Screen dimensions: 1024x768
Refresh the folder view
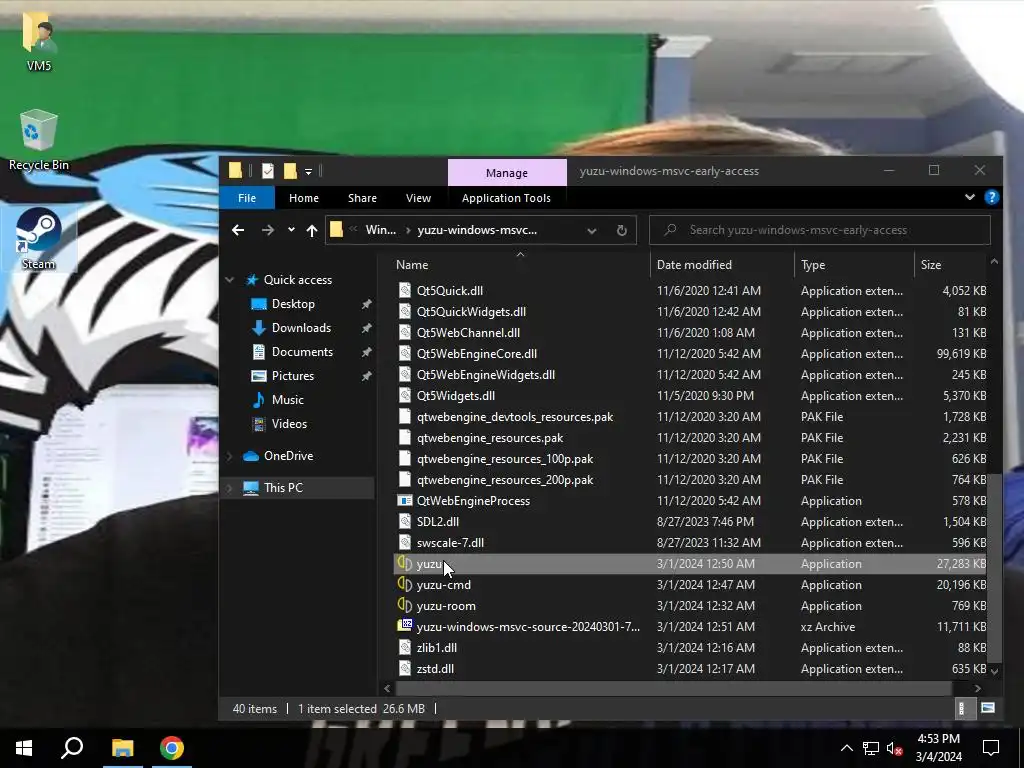622,231
